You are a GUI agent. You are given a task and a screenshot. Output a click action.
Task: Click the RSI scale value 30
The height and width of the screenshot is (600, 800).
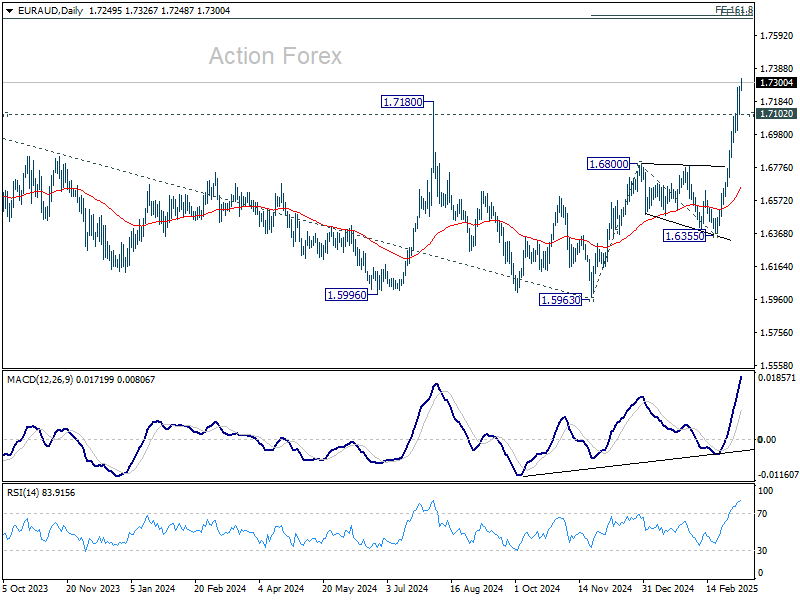pyautogui.click(x=762, y=551)
